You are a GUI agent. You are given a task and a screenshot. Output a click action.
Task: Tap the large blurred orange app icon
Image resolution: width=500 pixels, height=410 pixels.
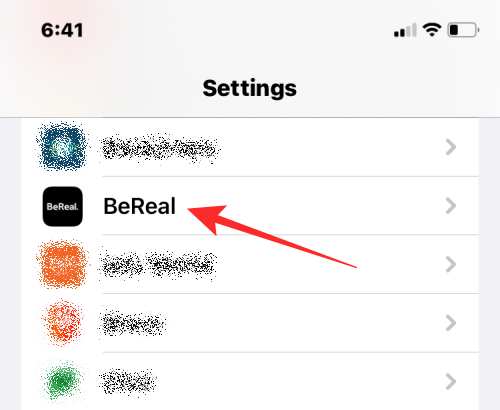point(63,264)
